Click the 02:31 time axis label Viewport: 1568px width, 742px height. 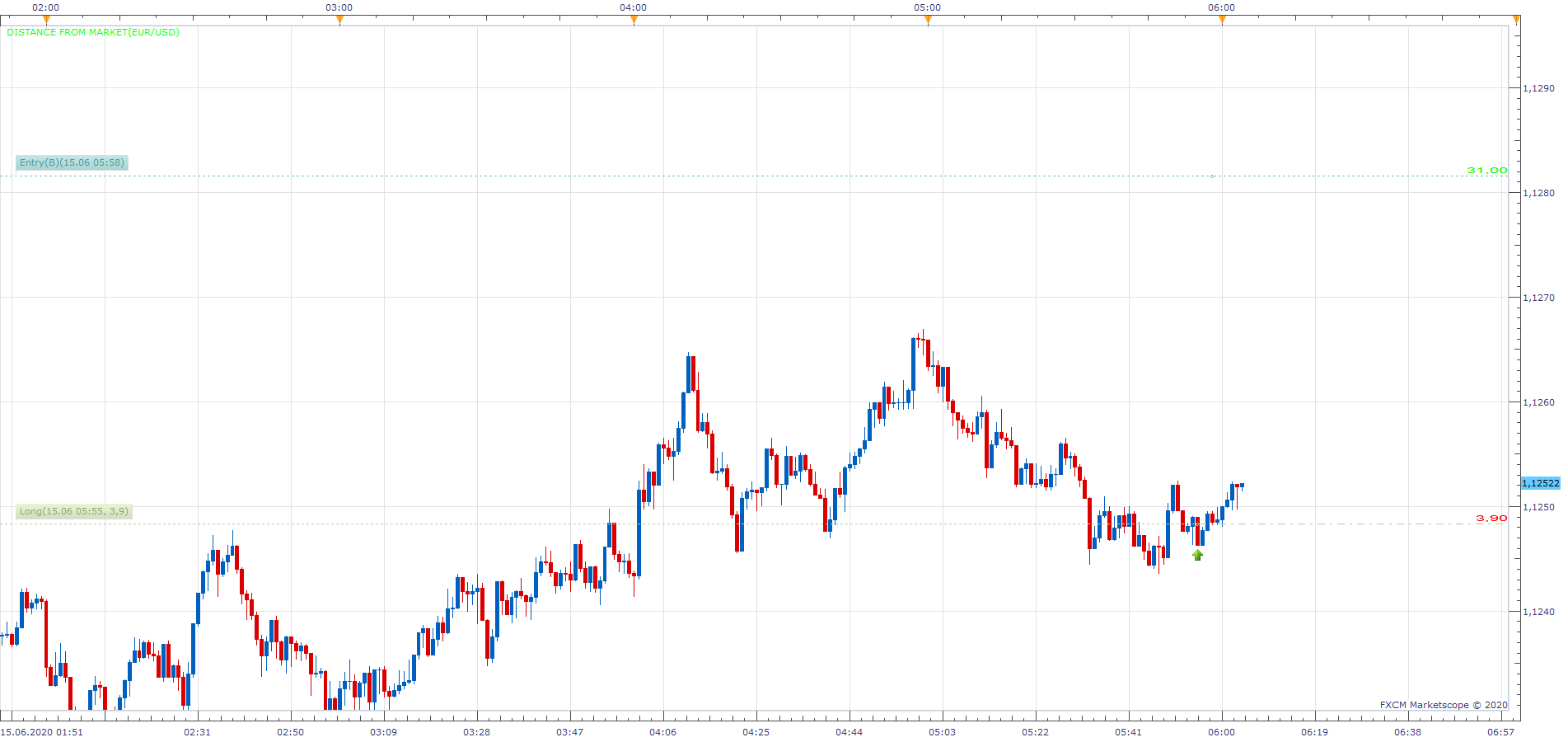[197, 732]
